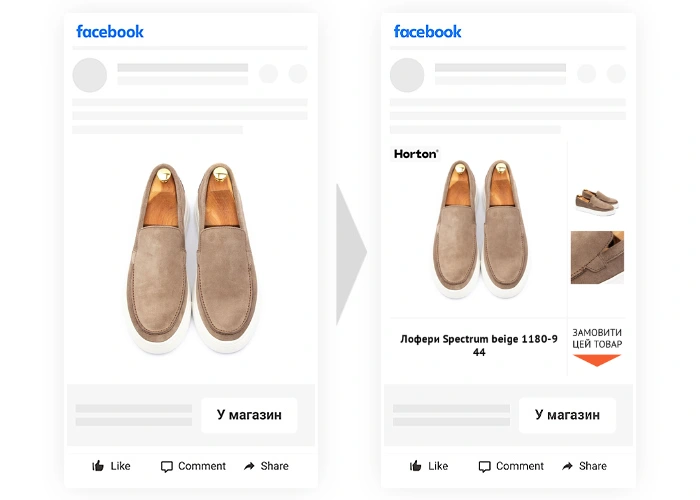700x500 pixels.
Task: Click the Share arrow icon in left post
Action: pos(250,466)
